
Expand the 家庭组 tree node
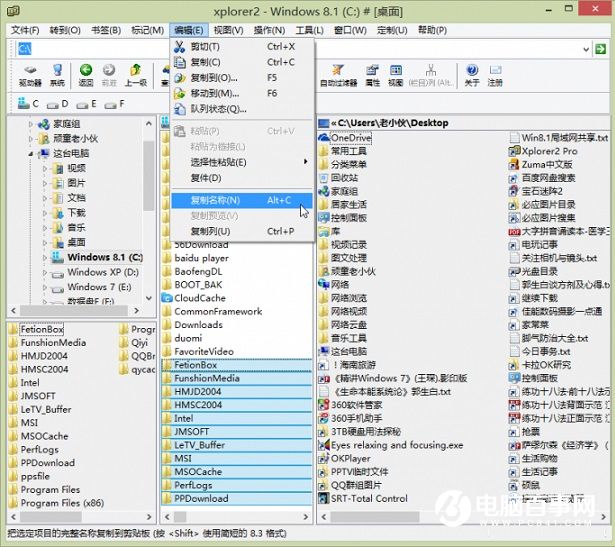pyautogui.click(x=31, y=124)
